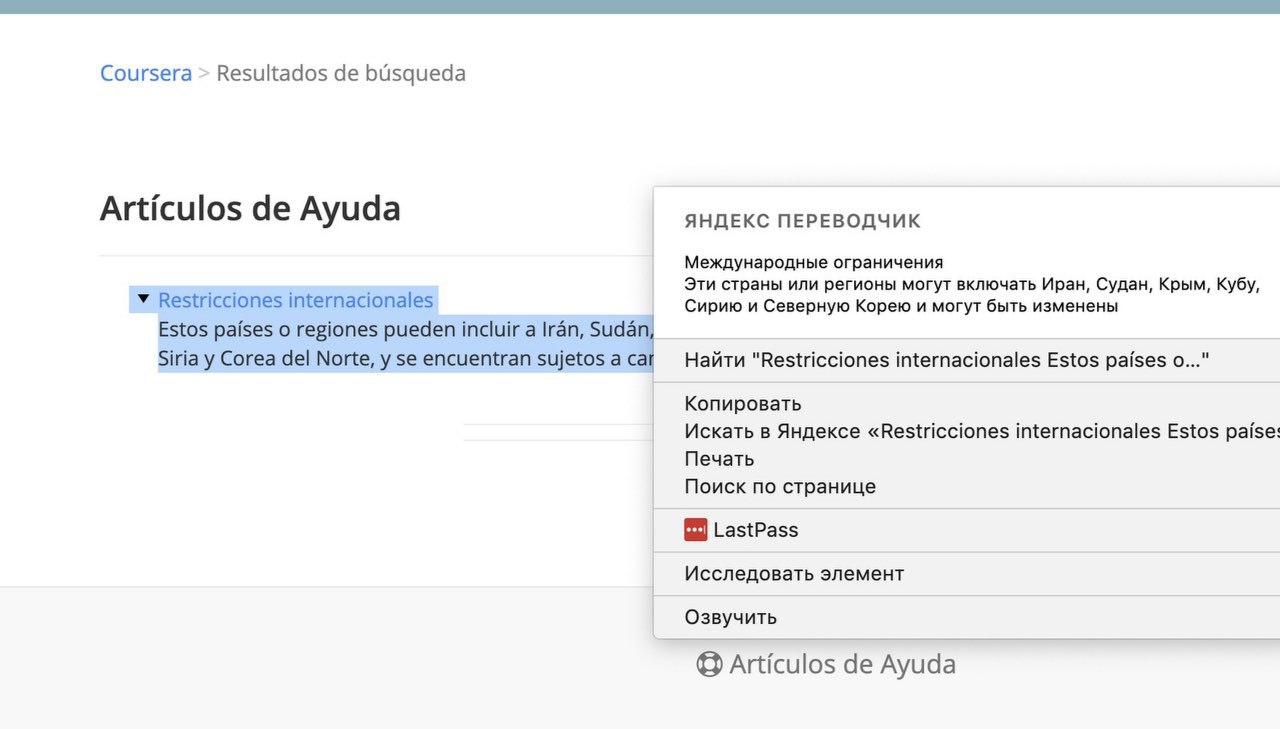Open the footer Artículos de Ayuda link
1280x729 pixels.
pos(843,664)
